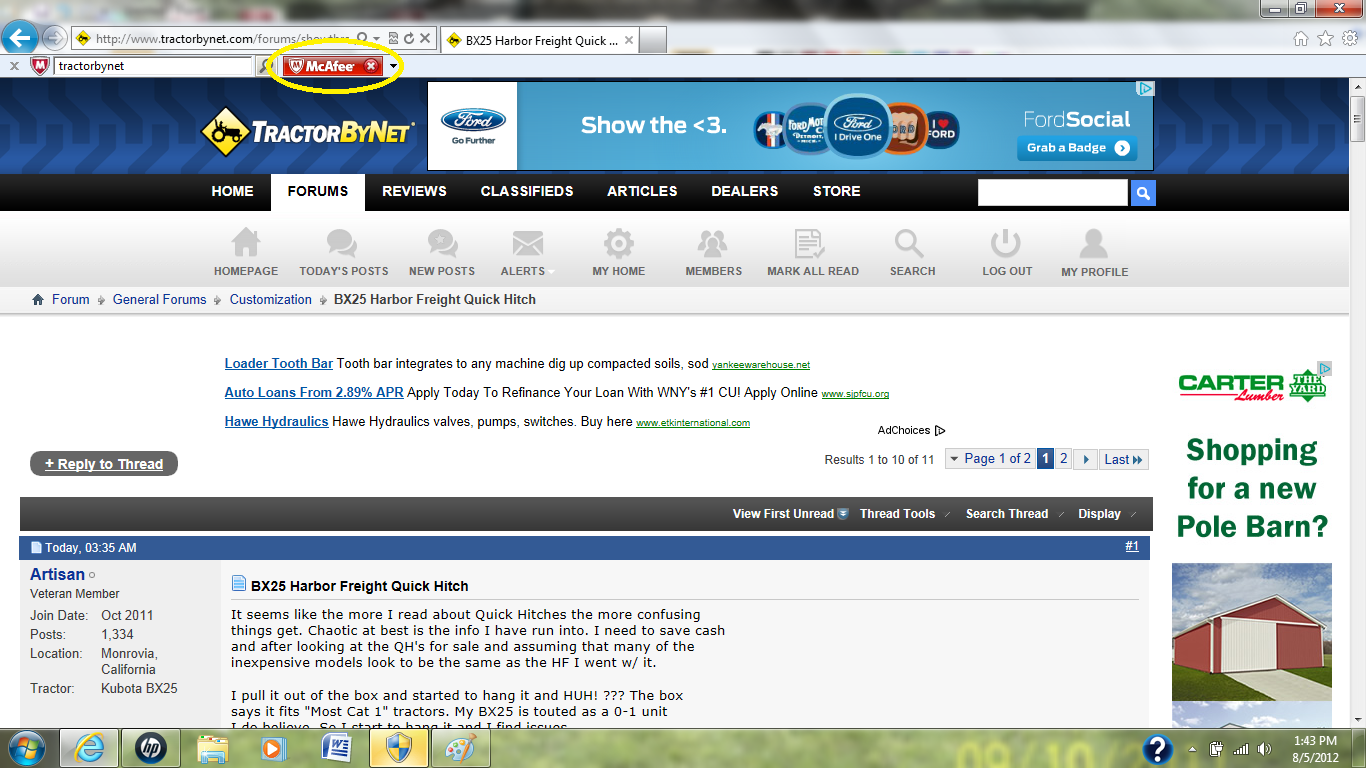Launch Microsoft Word from the taskbar
The height and width of the screenshot is (768, 1366).
click(337, 748)
